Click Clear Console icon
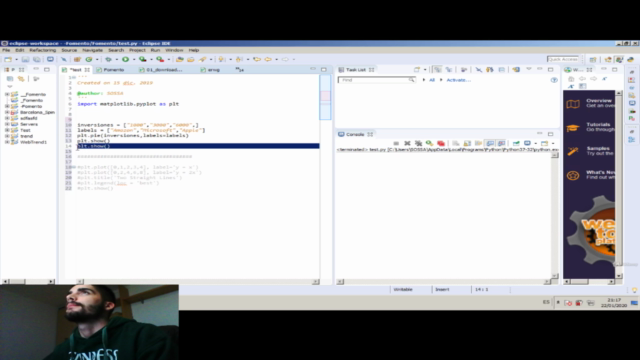 coord(456,143)
